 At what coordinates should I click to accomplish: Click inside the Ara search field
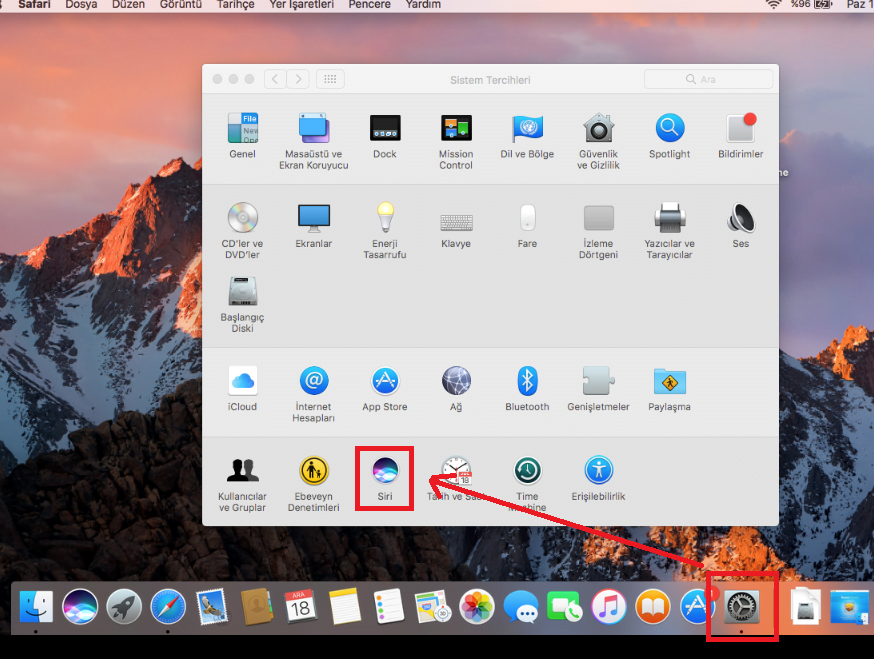(710, 78)
